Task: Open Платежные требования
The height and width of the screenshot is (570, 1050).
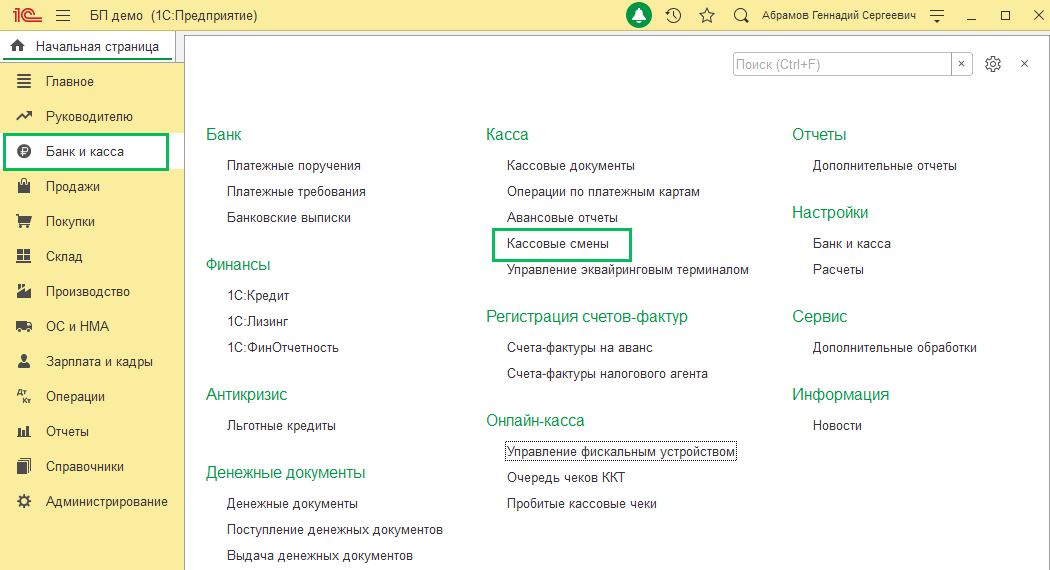Action: click(x=296, y=192)
